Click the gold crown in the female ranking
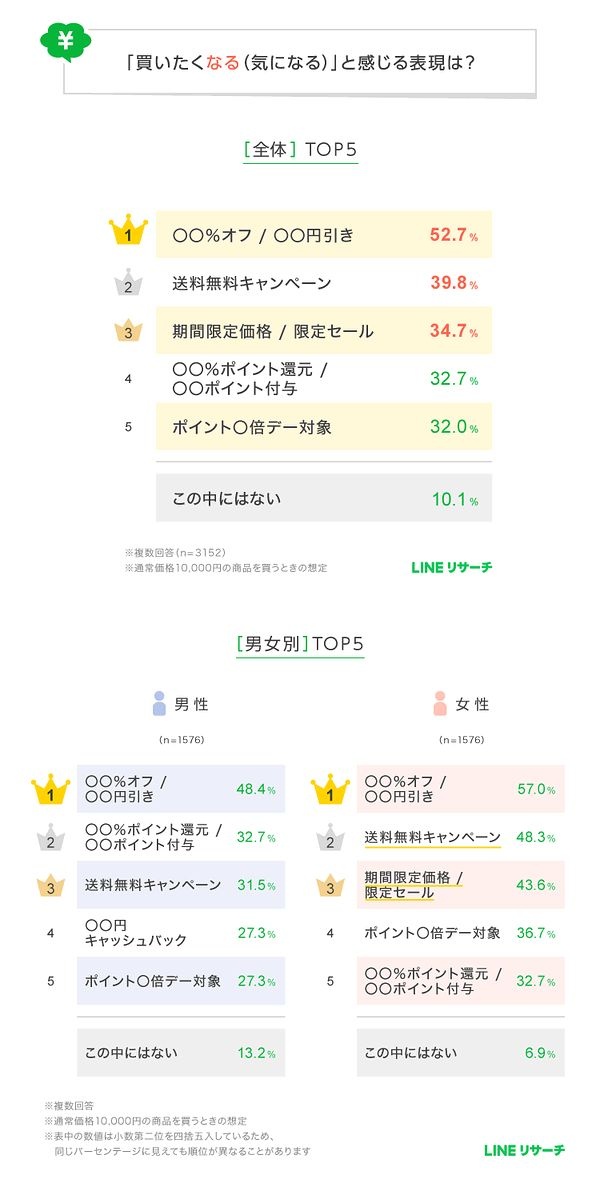The height and width of the screenshot is (1179, 600). (x=330, y=789)
